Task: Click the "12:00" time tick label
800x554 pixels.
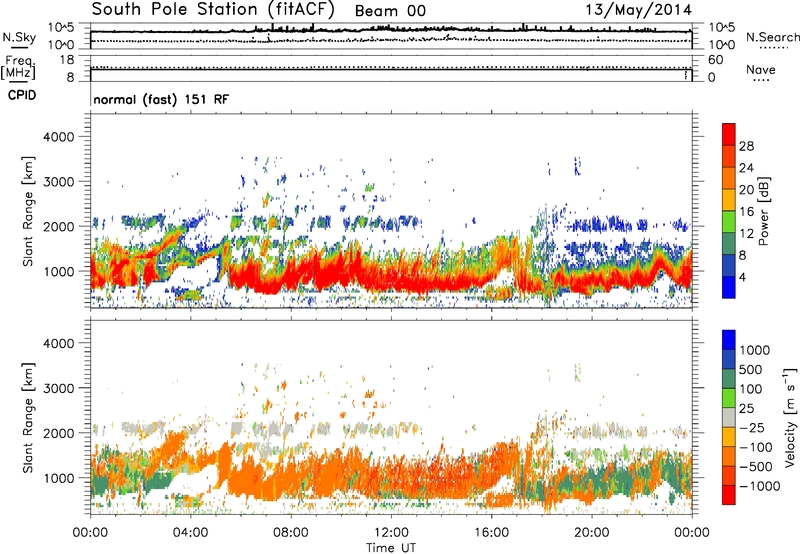Action: [391, 533]
